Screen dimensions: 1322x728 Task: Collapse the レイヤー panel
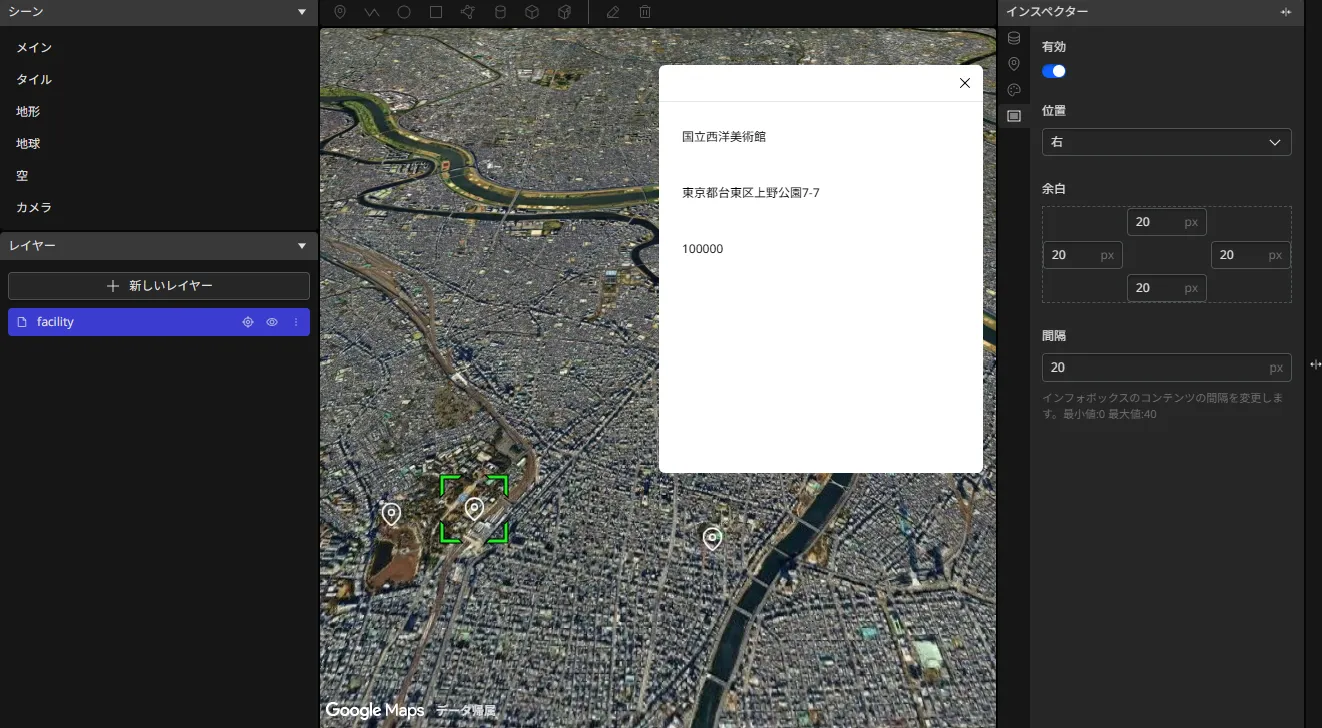click(x=302, y=245)
